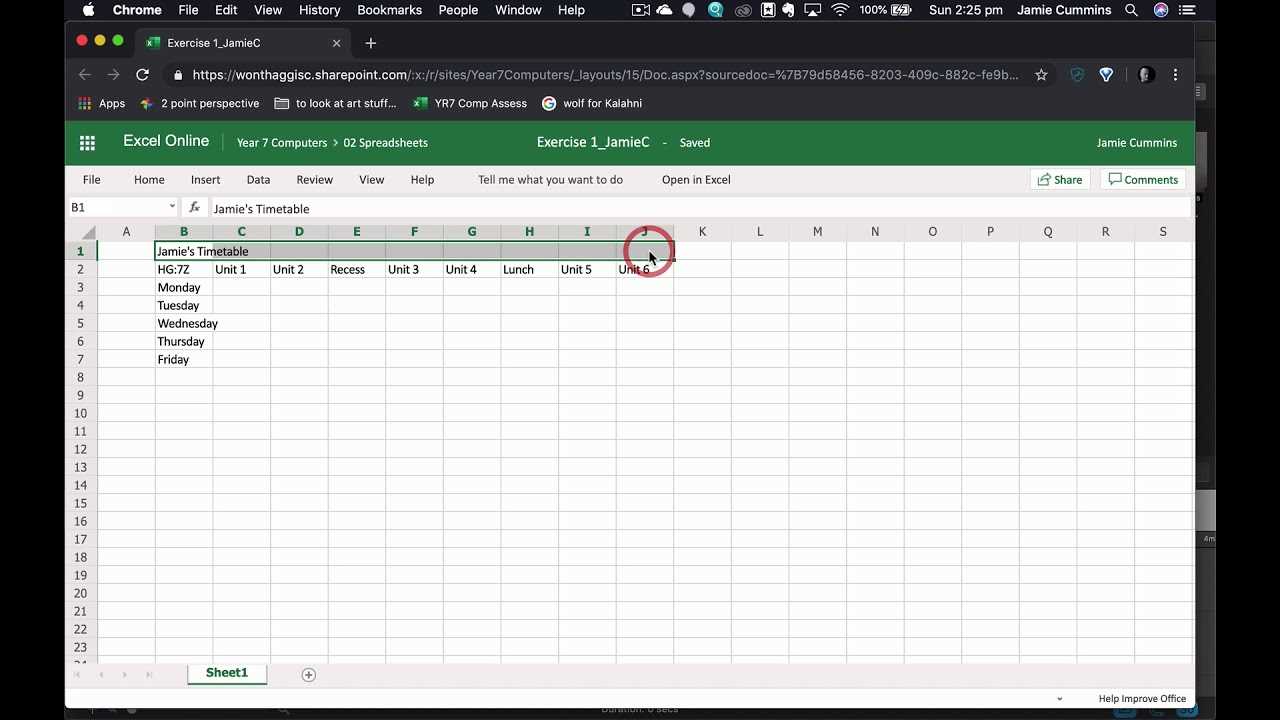Open wolf for Kalahni bookmark

[x=592, y=103]
